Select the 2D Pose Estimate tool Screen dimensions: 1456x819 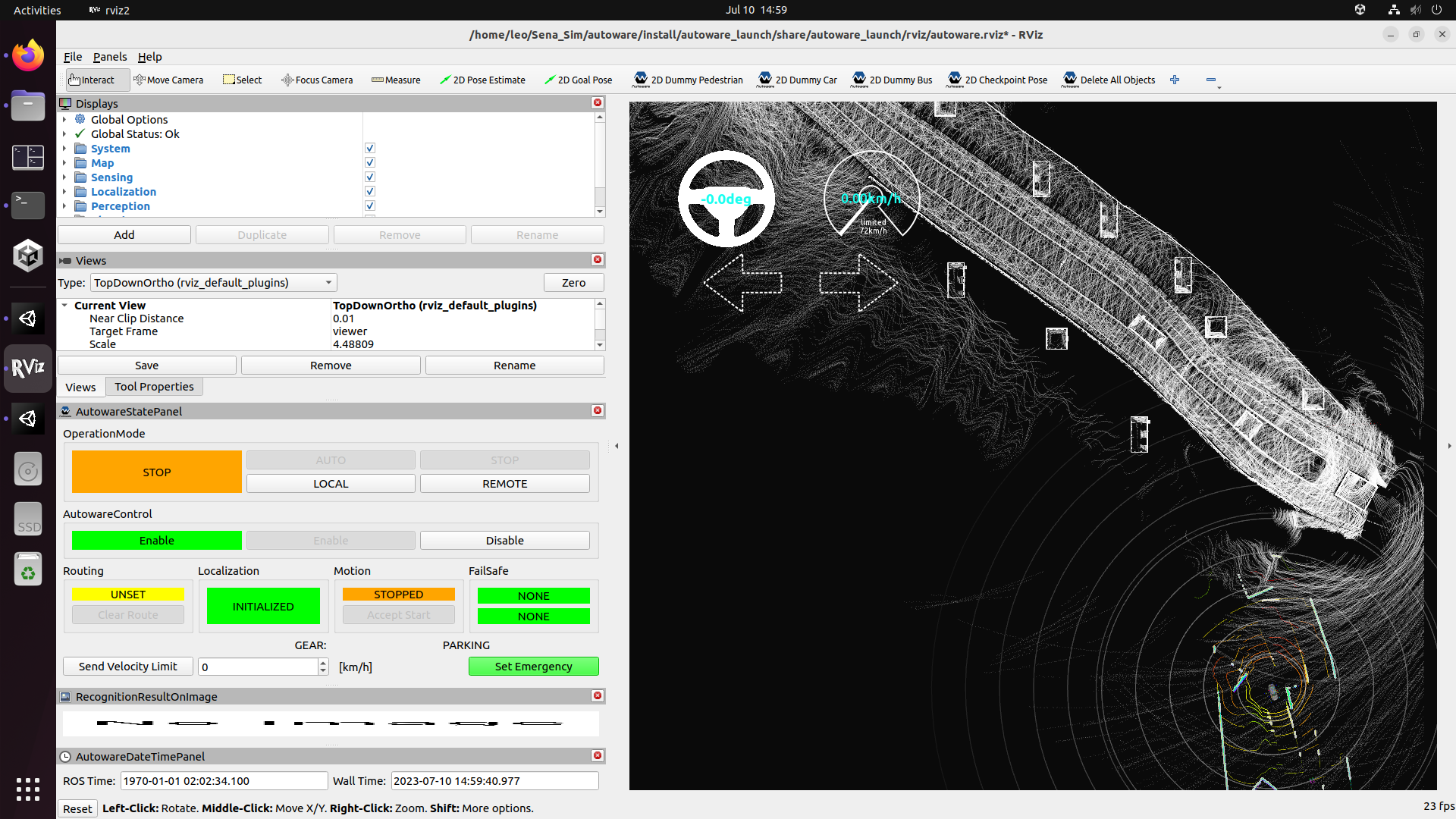[x=482, y=80]
